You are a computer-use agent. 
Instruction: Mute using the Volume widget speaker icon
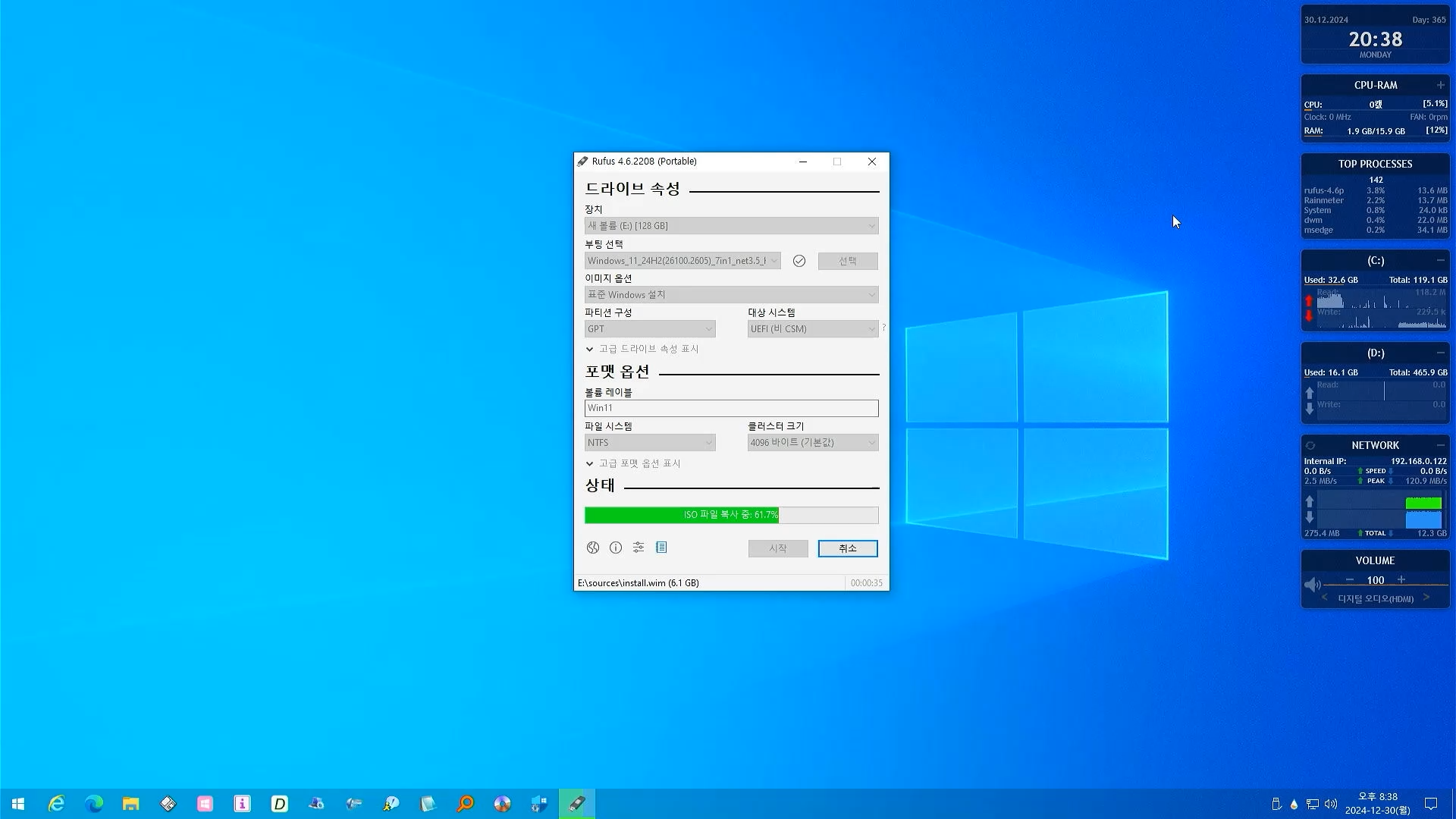1312,584
